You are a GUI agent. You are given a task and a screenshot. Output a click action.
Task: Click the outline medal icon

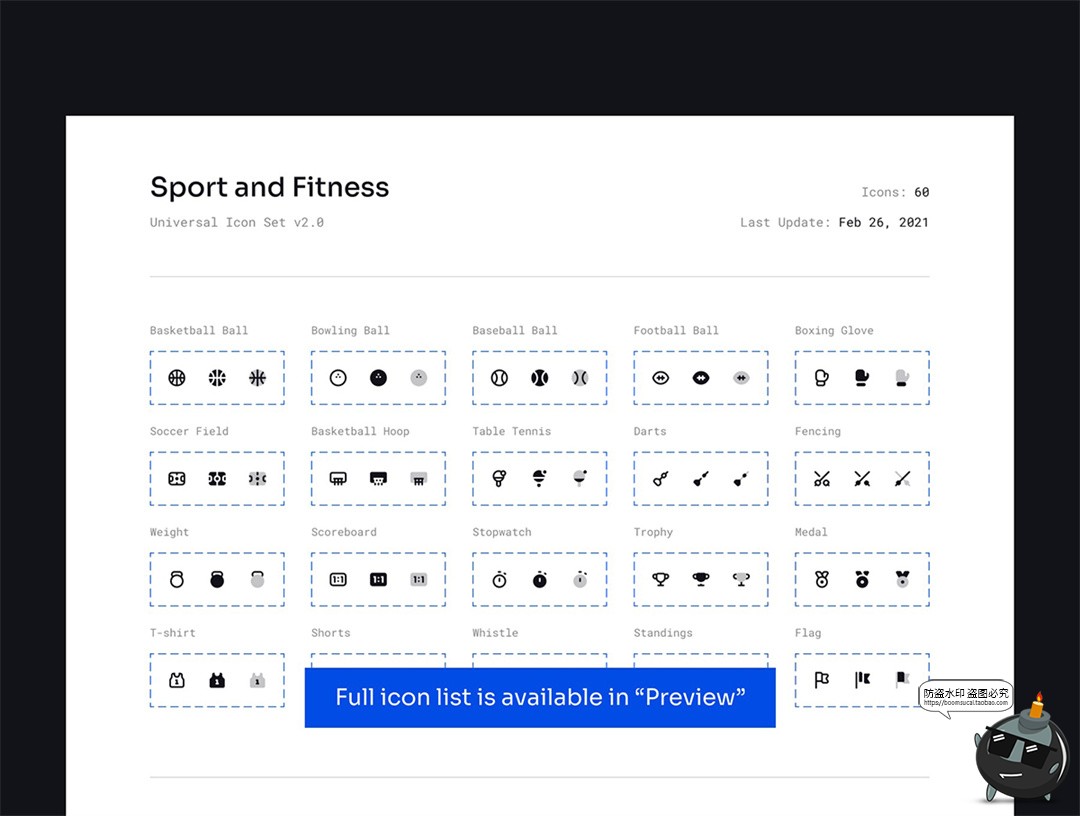pyautogui.click(x=822, y=579)
